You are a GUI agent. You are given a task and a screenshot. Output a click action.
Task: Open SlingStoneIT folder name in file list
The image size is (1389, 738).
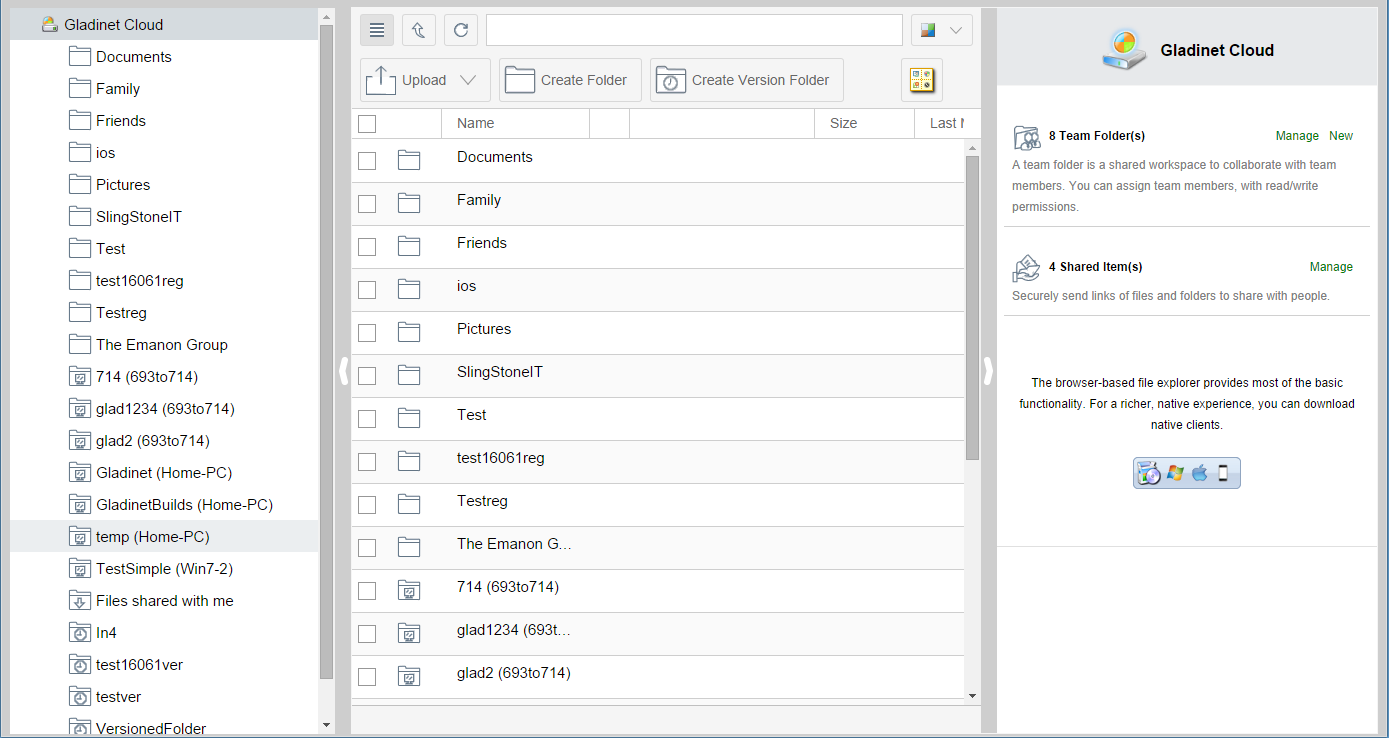coord(499,372)
